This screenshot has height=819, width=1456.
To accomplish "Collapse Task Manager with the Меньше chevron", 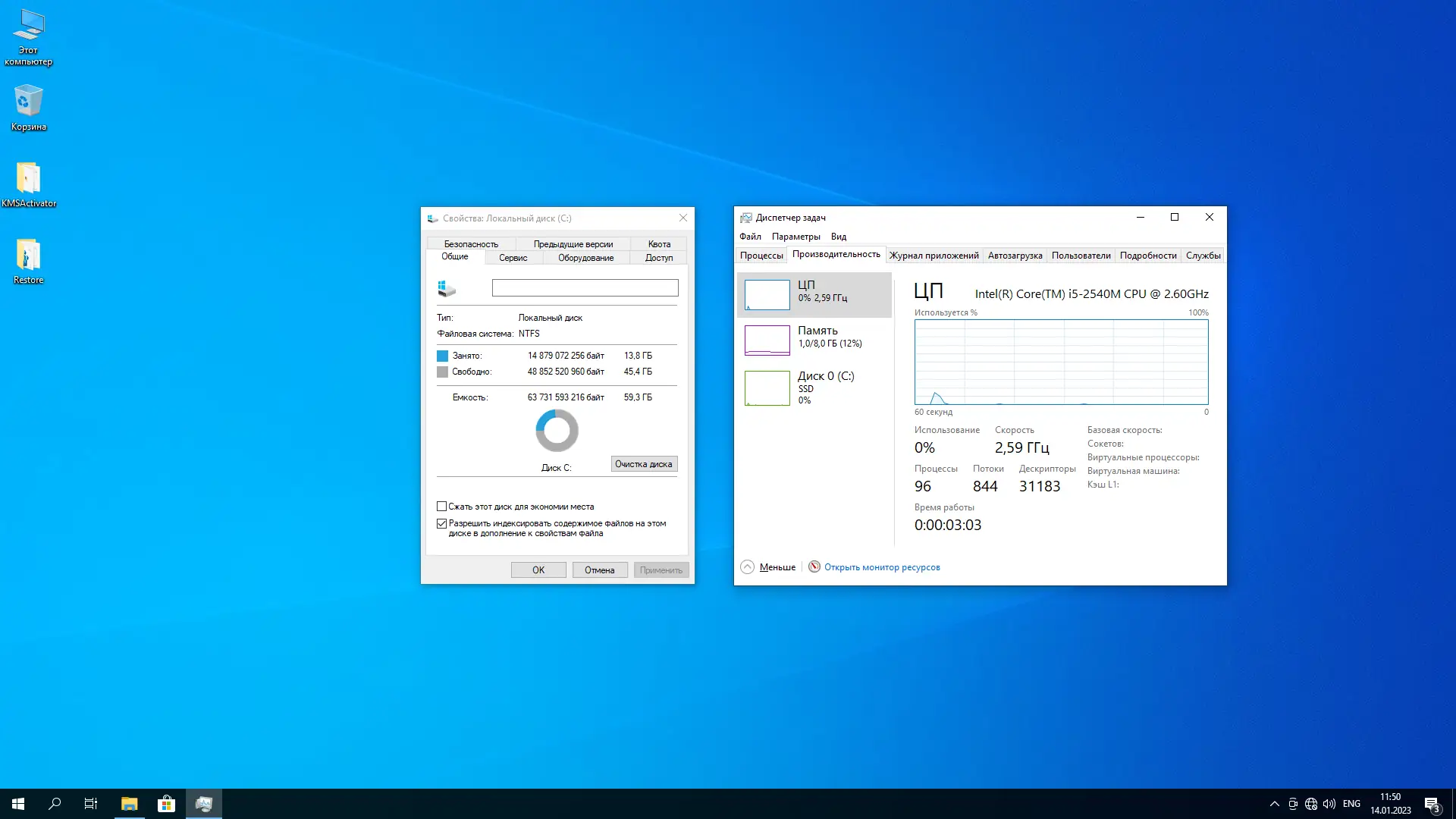I will tap(747, 567).
